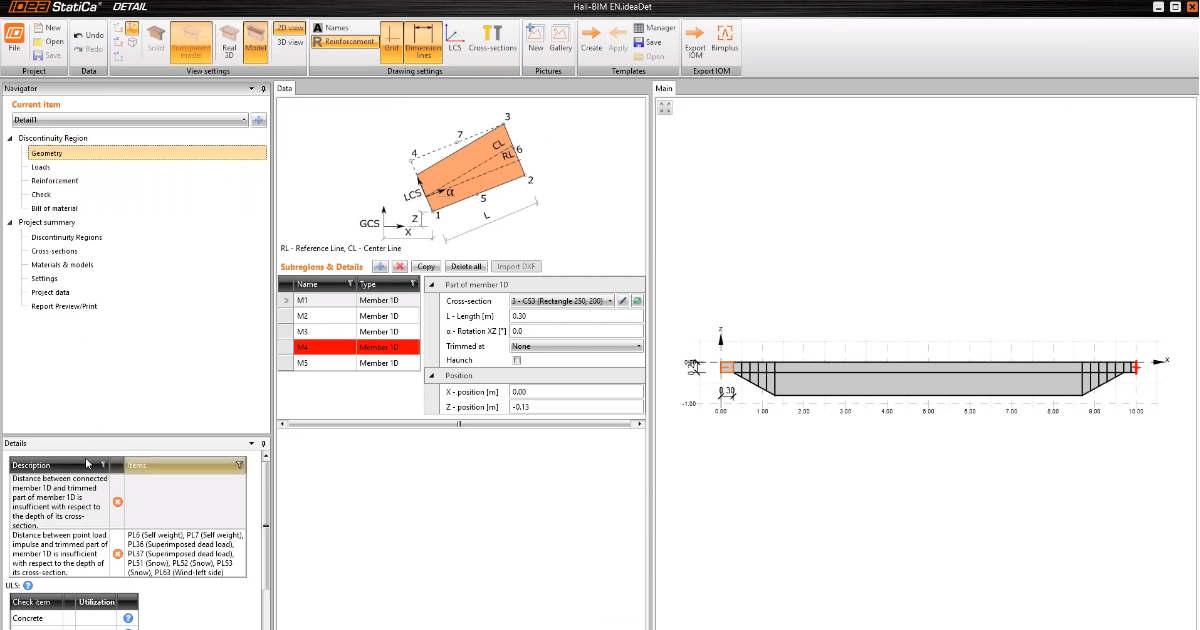Tick the Haunch checkbox

pyautogui.click(x=516, y=360)
